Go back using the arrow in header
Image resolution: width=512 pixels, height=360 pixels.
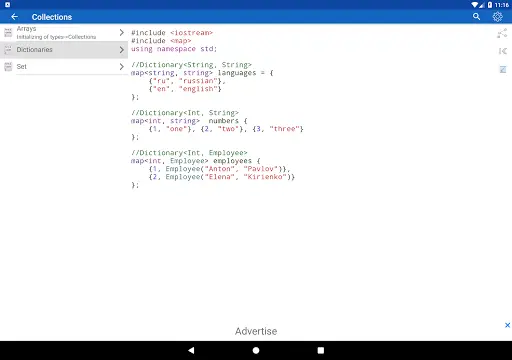coord(14,17)
